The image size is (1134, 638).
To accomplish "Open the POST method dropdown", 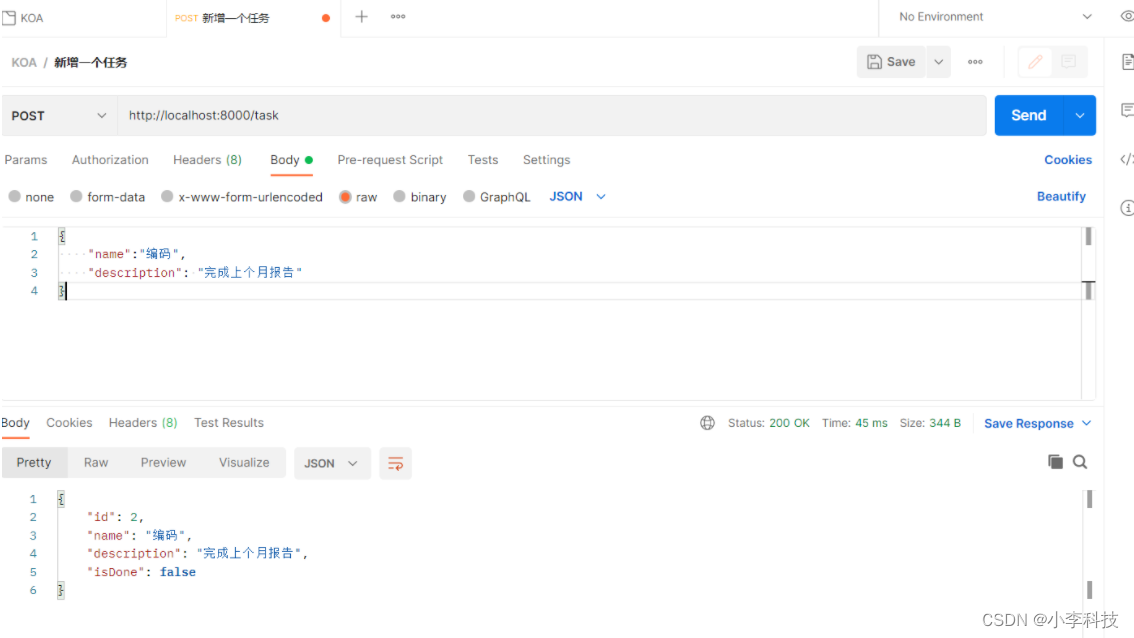I will [x=59, y=116].
